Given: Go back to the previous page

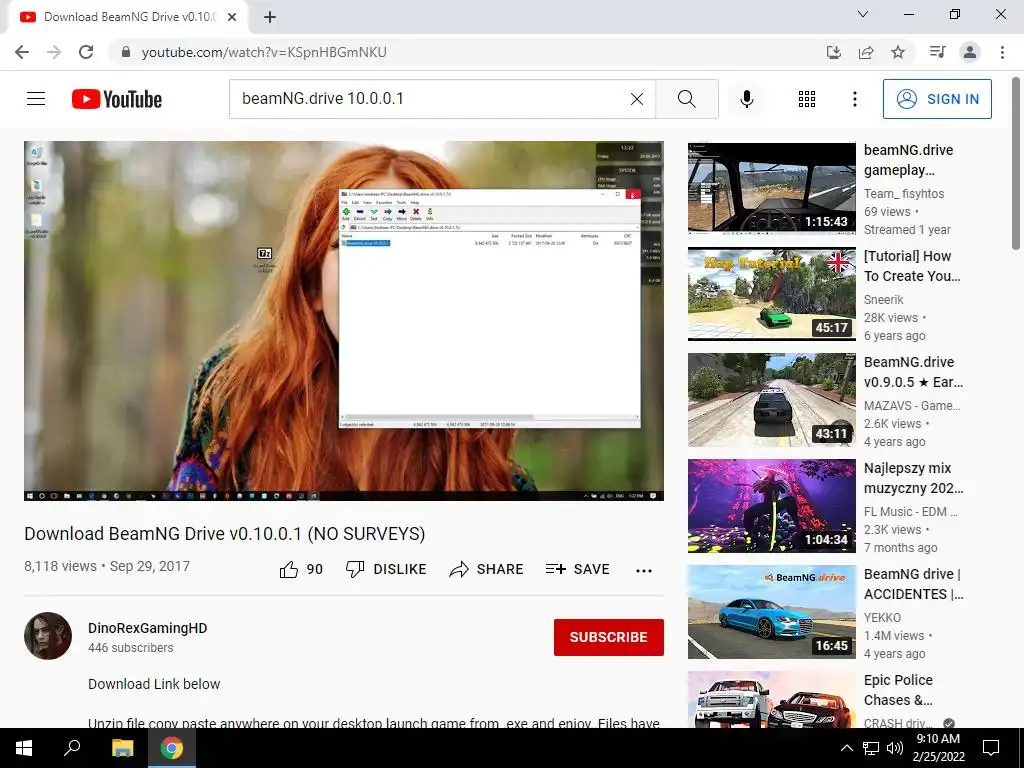Looking at the screenshot, I should [22, 52].
